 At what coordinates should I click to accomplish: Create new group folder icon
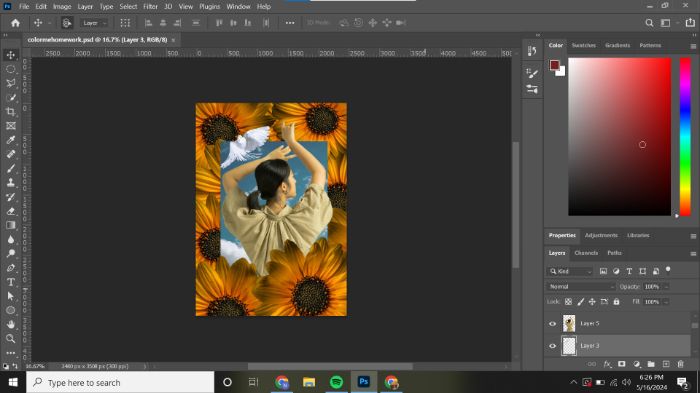tap(651, 364)
